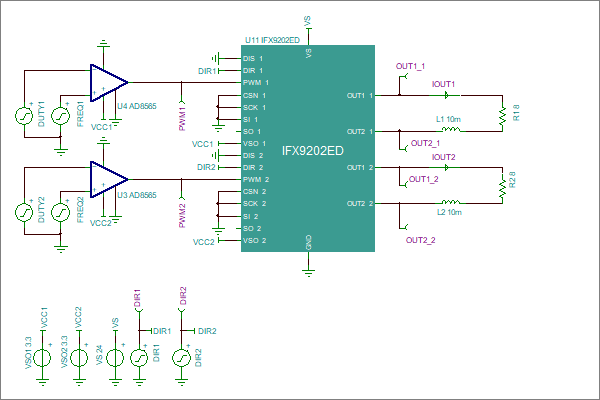The height and width of the screenshot is (400, 600).
Task: Select the VS 24 DC source symbol
Action: [x=115, y=358]
